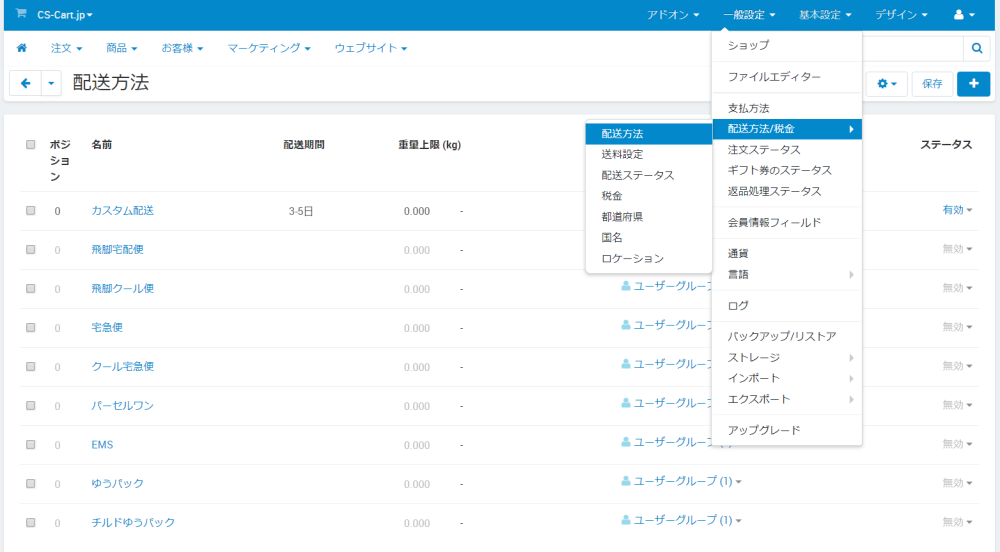Select 返品処理ステータス menu entry
This screenshot has width=1000, height=552.
tap(786, 191)
